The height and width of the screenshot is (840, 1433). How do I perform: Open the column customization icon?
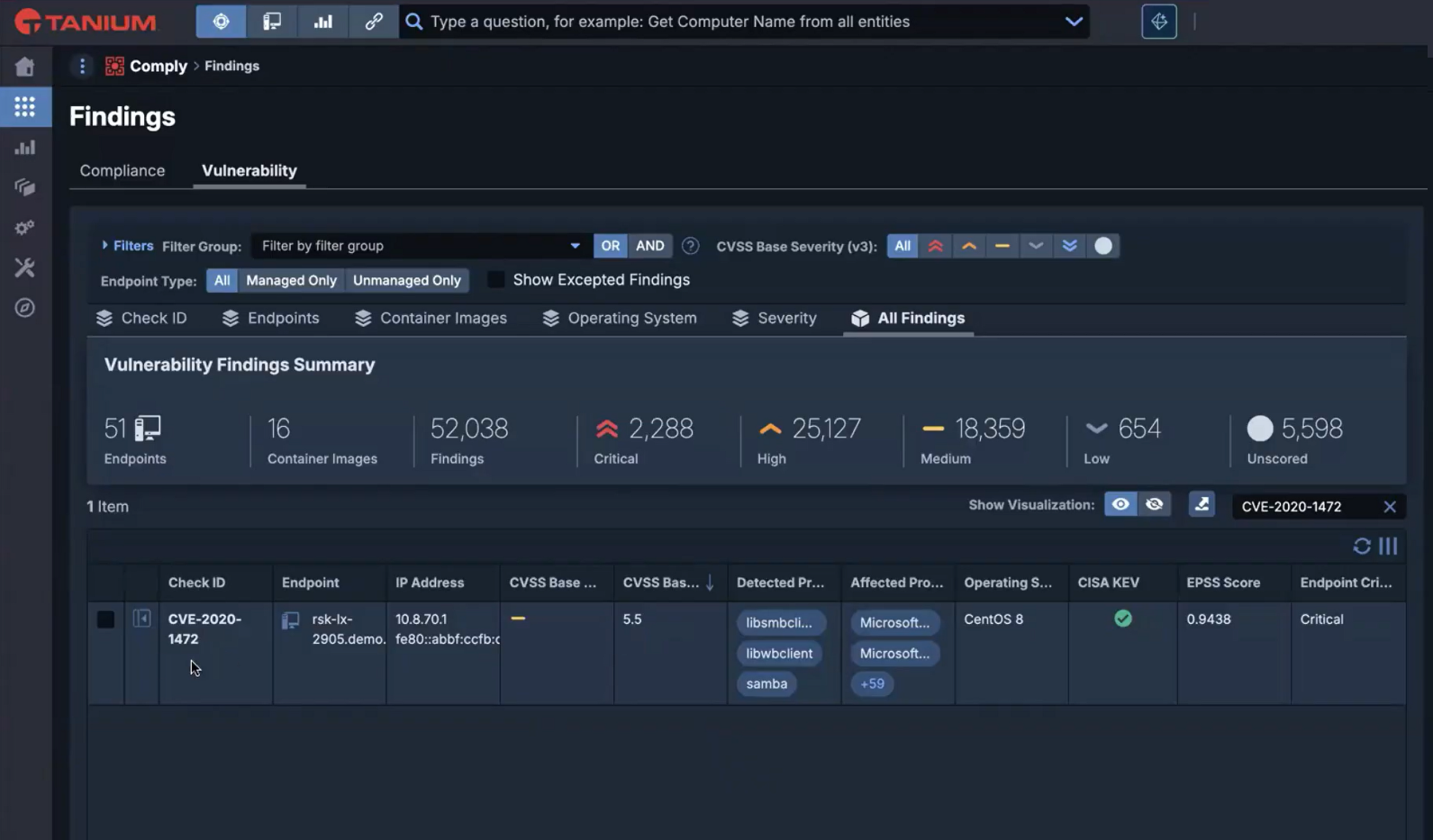[1388, 546]
